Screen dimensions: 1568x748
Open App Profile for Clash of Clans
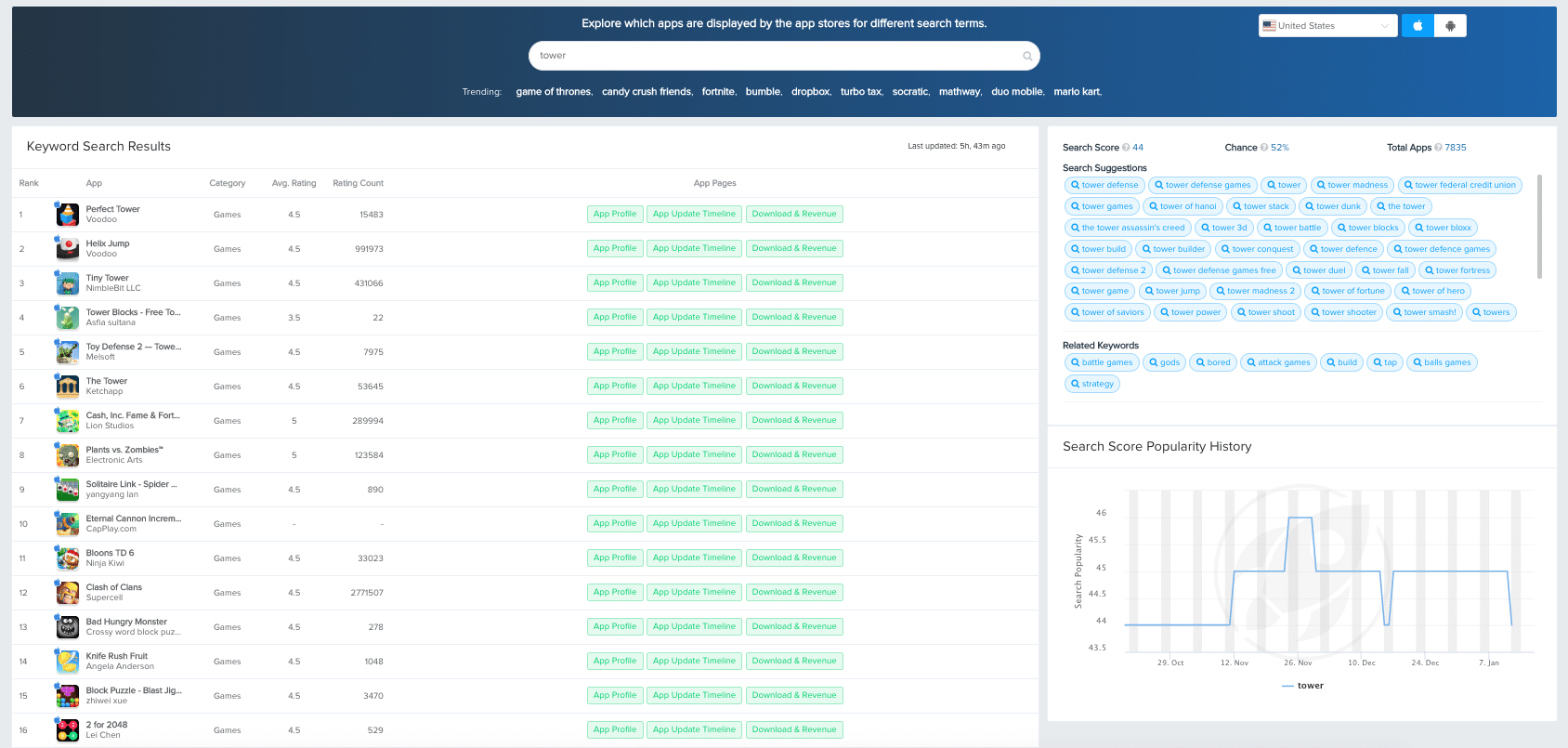(x=615, y=592)
